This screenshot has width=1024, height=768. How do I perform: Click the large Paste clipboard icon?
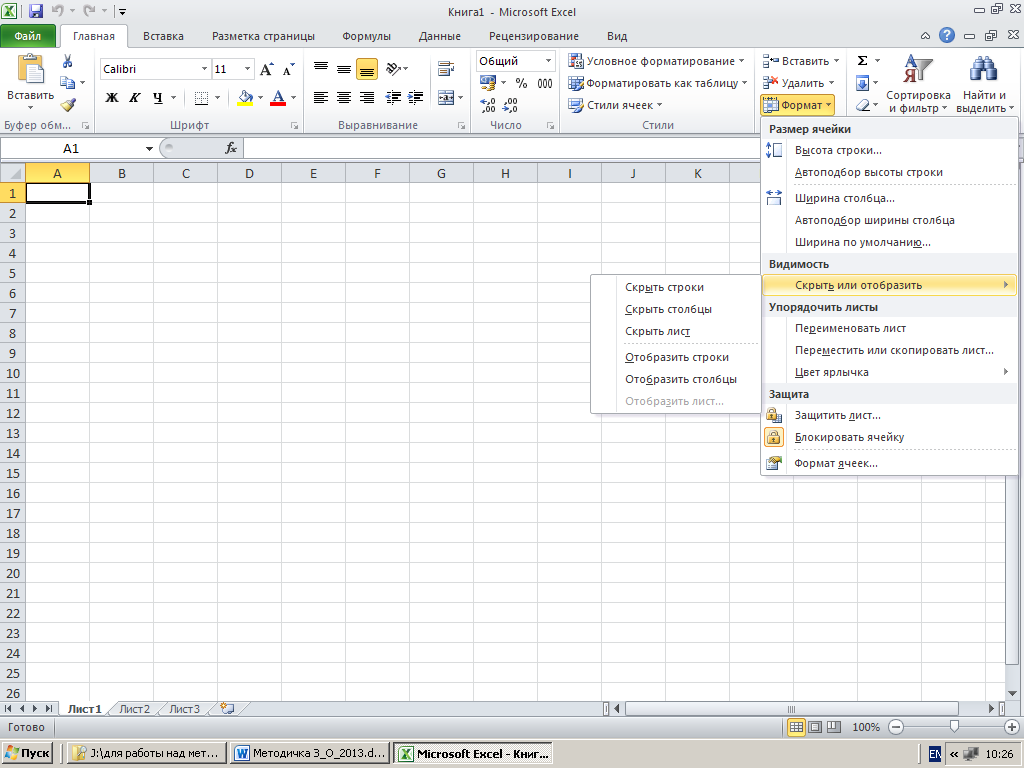(x=30, y=69)
